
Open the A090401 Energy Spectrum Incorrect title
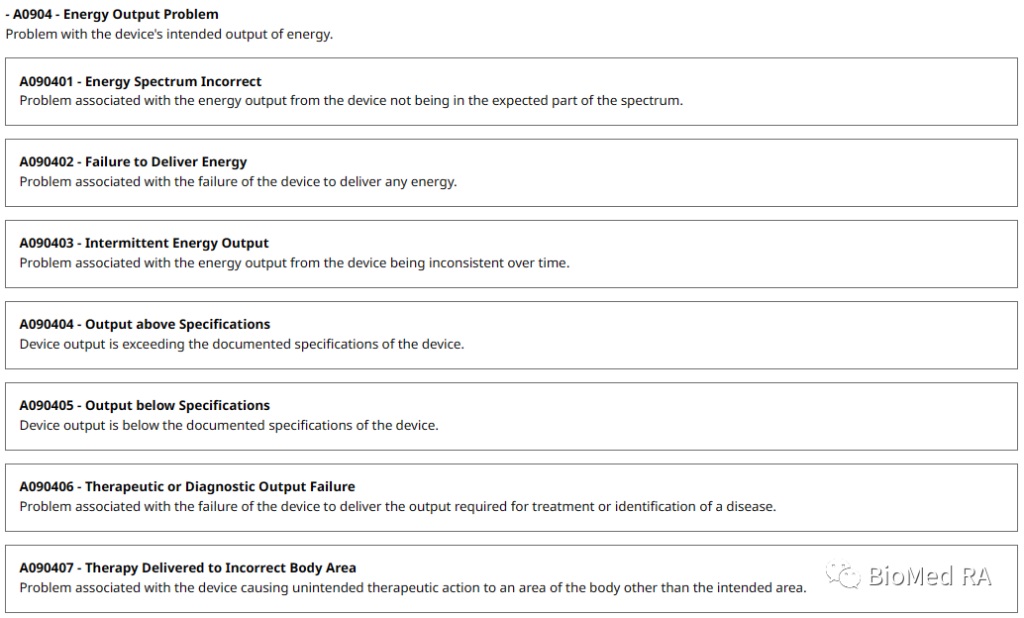(x=140, y=82)
